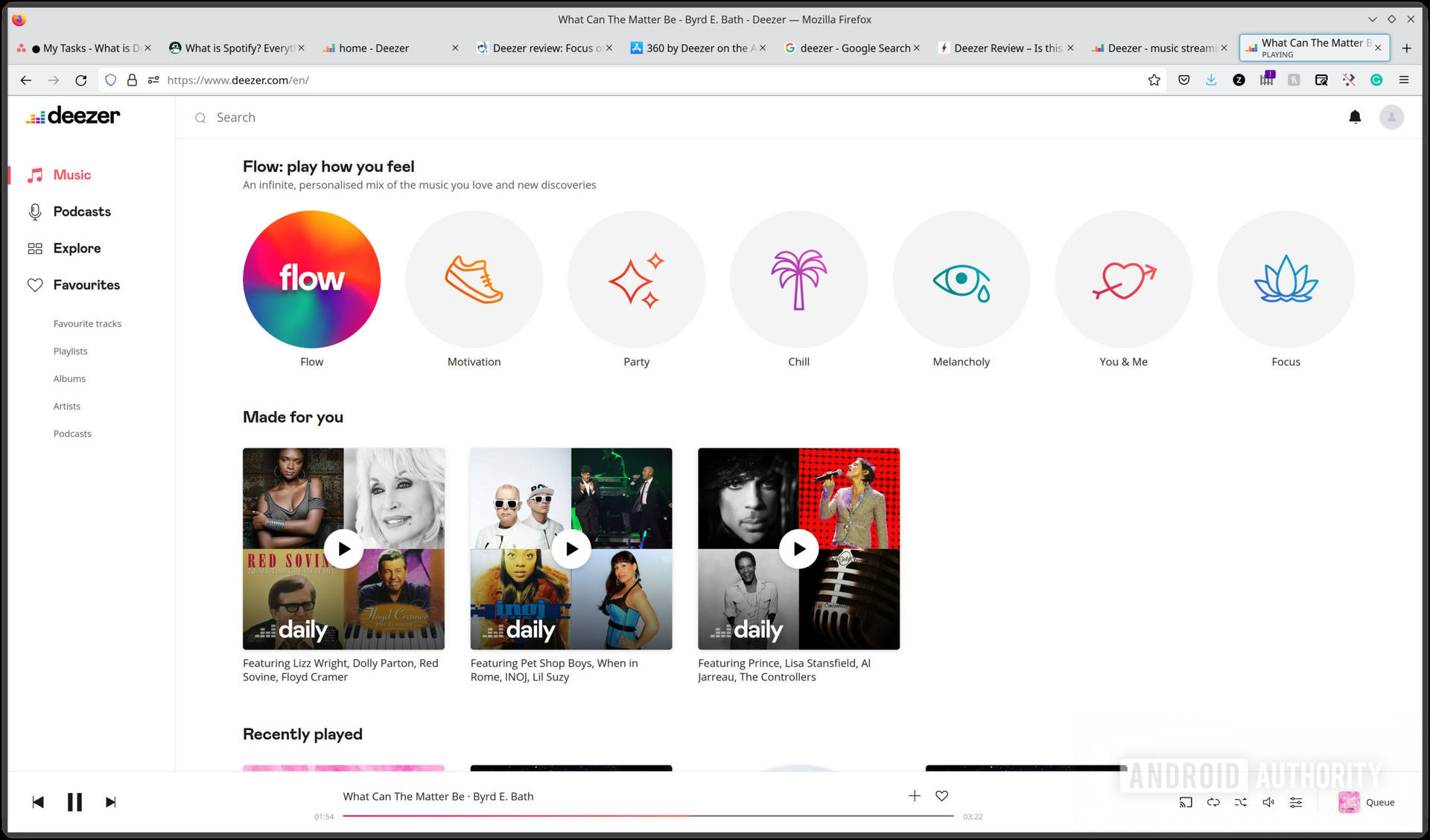1430x840 pixels.
Task: Click the add to queue plus icon
Action: click(x=912, y=795)
